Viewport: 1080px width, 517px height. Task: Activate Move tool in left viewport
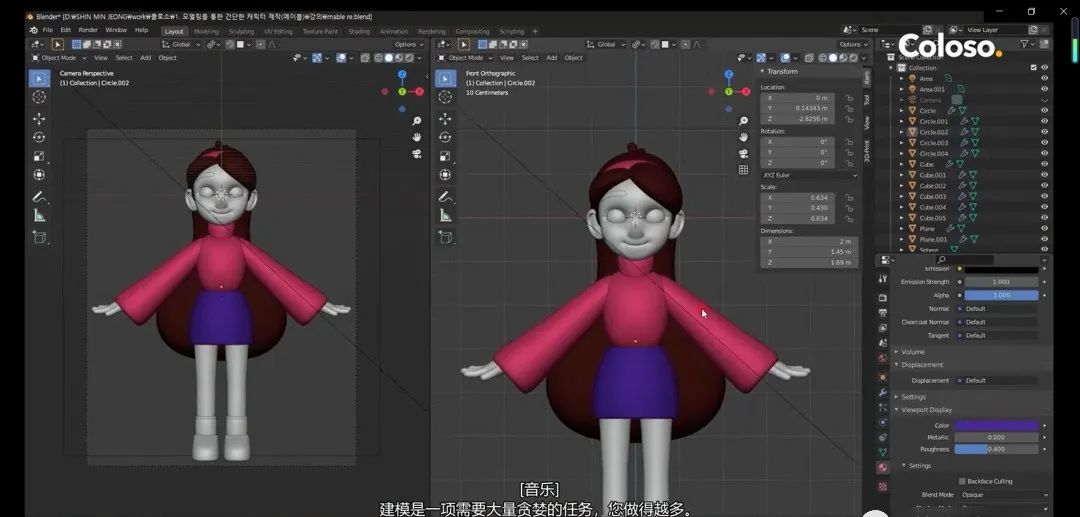(x=39, y=118)
